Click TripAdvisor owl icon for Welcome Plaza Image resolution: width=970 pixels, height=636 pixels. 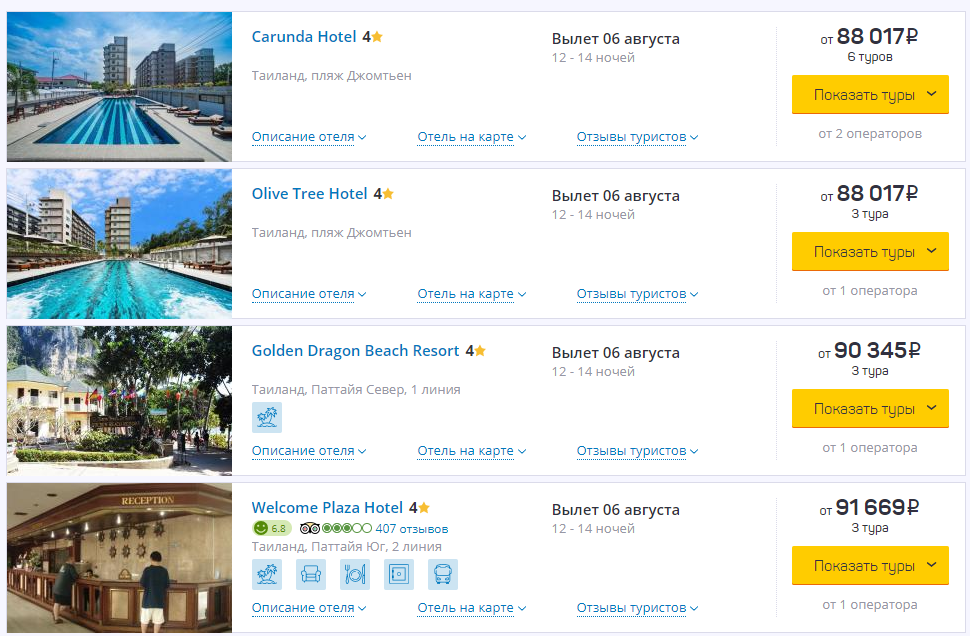309,528
